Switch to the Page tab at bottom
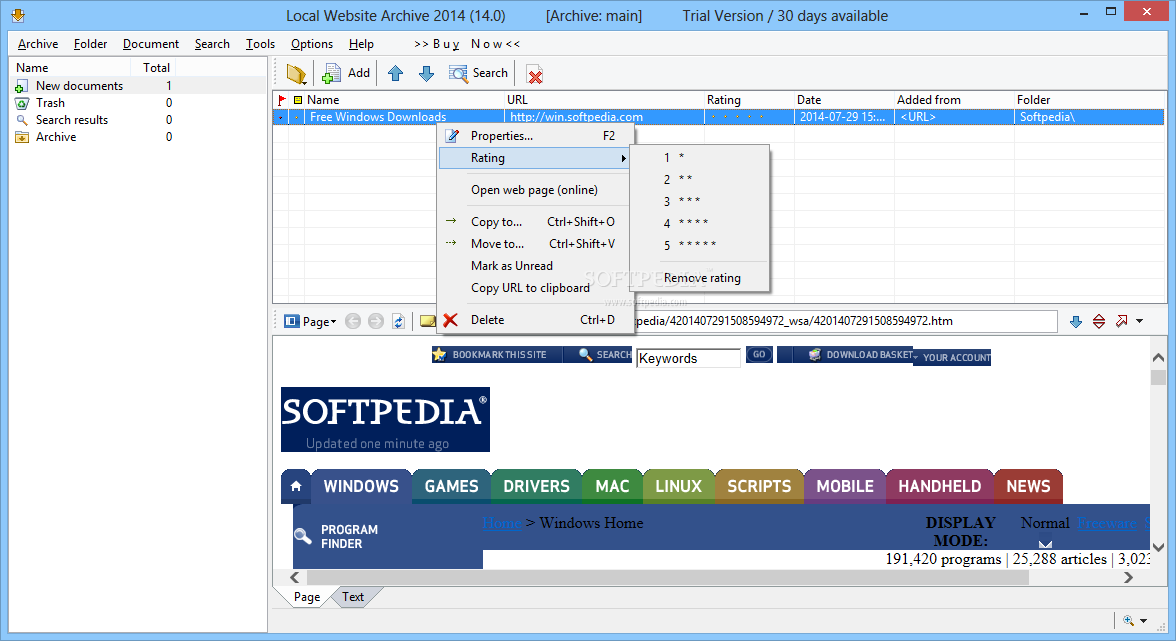The image size is (1176, 641). click(x=307, y=598)
